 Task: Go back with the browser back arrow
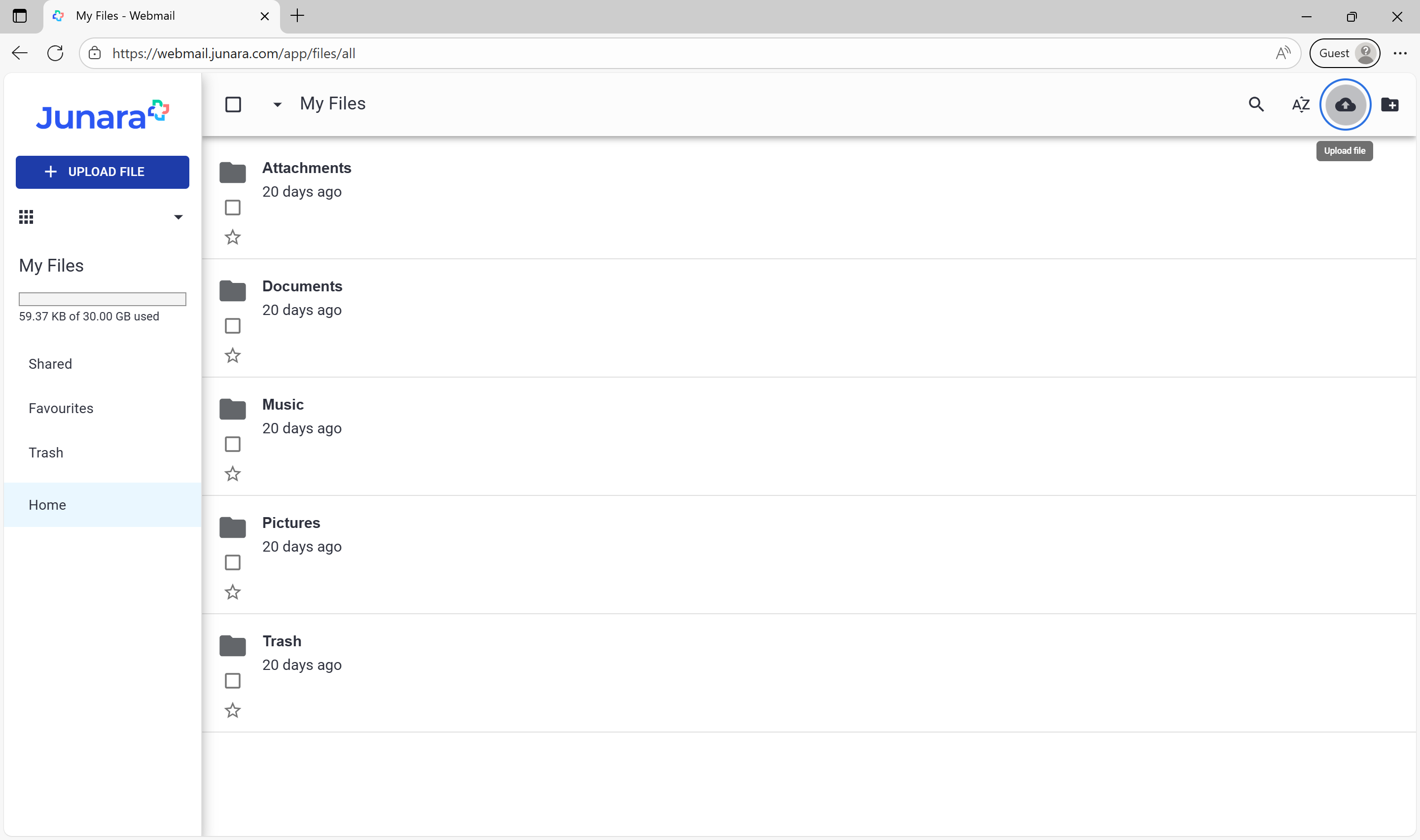click(20, 53)
